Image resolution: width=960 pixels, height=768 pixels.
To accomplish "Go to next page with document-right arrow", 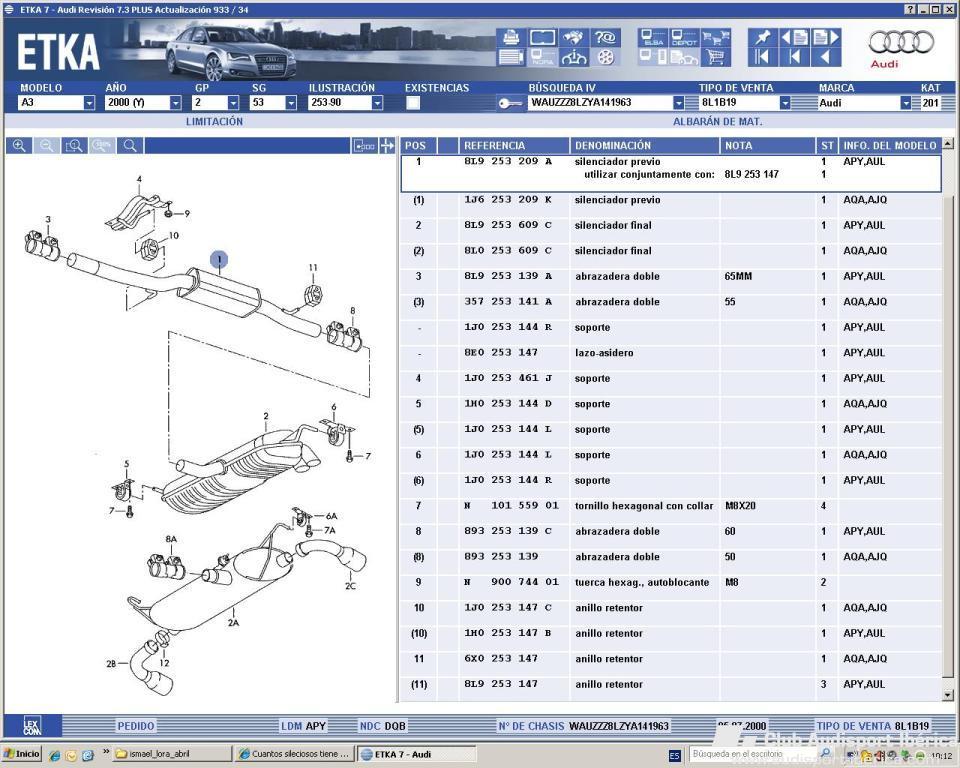I will [826, 37].
